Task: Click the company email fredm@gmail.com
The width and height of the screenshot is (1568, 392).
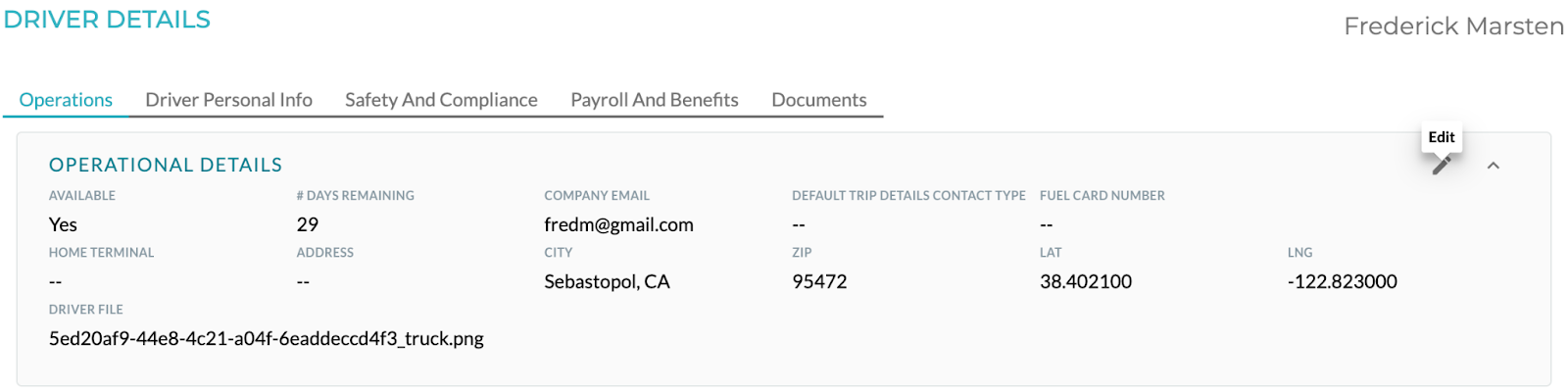Action: point(618,225)
